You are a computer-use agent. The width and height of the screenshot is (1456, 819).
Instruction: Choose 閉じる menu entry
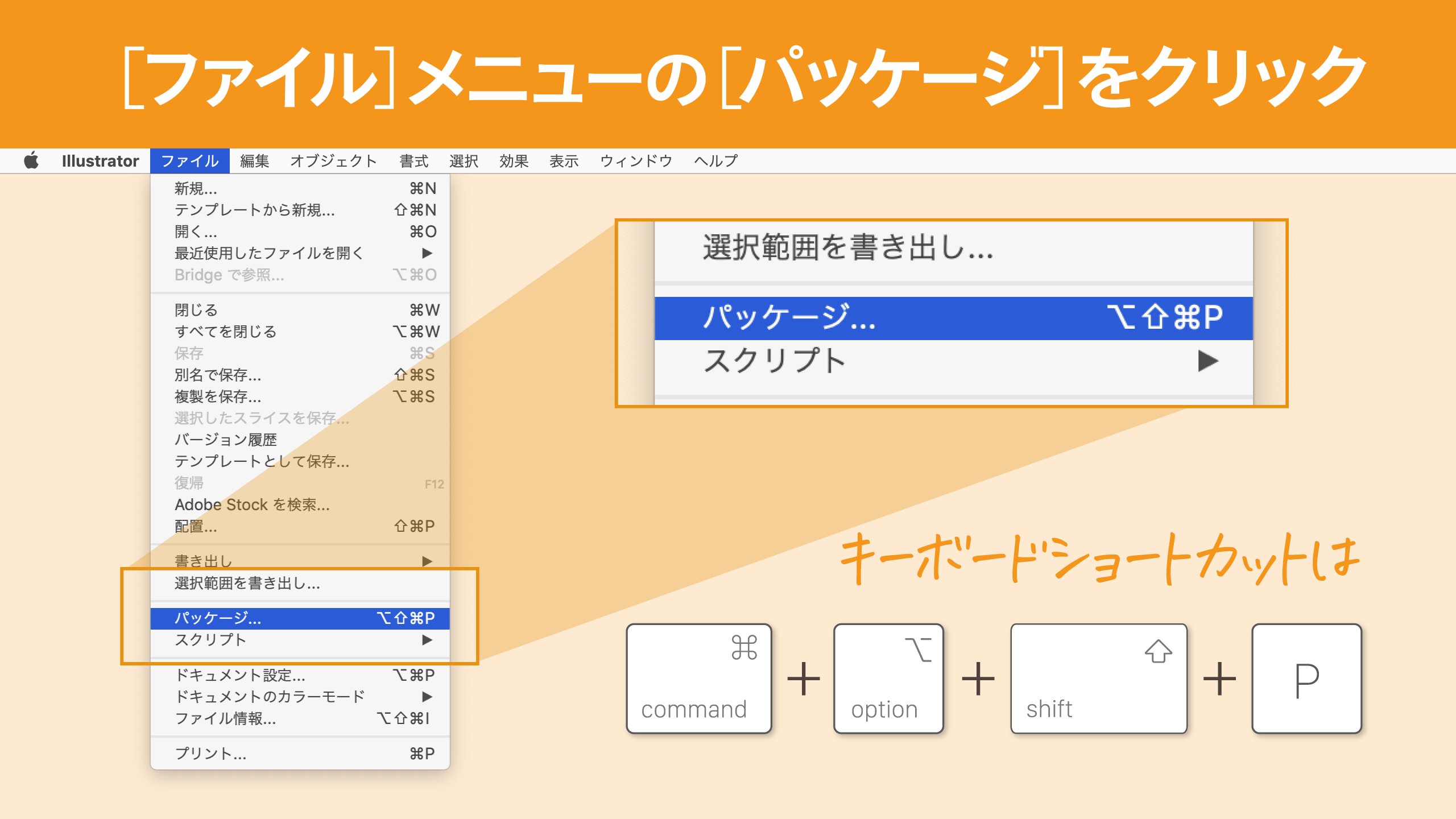click(300, 310)
